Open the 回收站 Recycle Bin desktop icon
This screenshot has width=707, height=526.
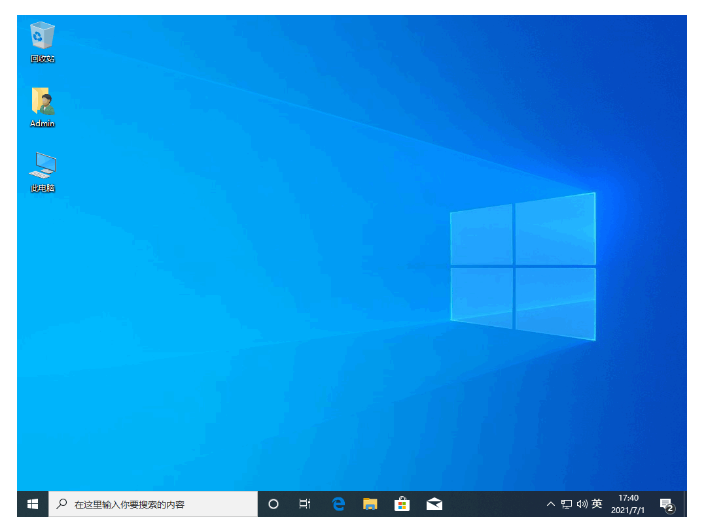[43, 38]
